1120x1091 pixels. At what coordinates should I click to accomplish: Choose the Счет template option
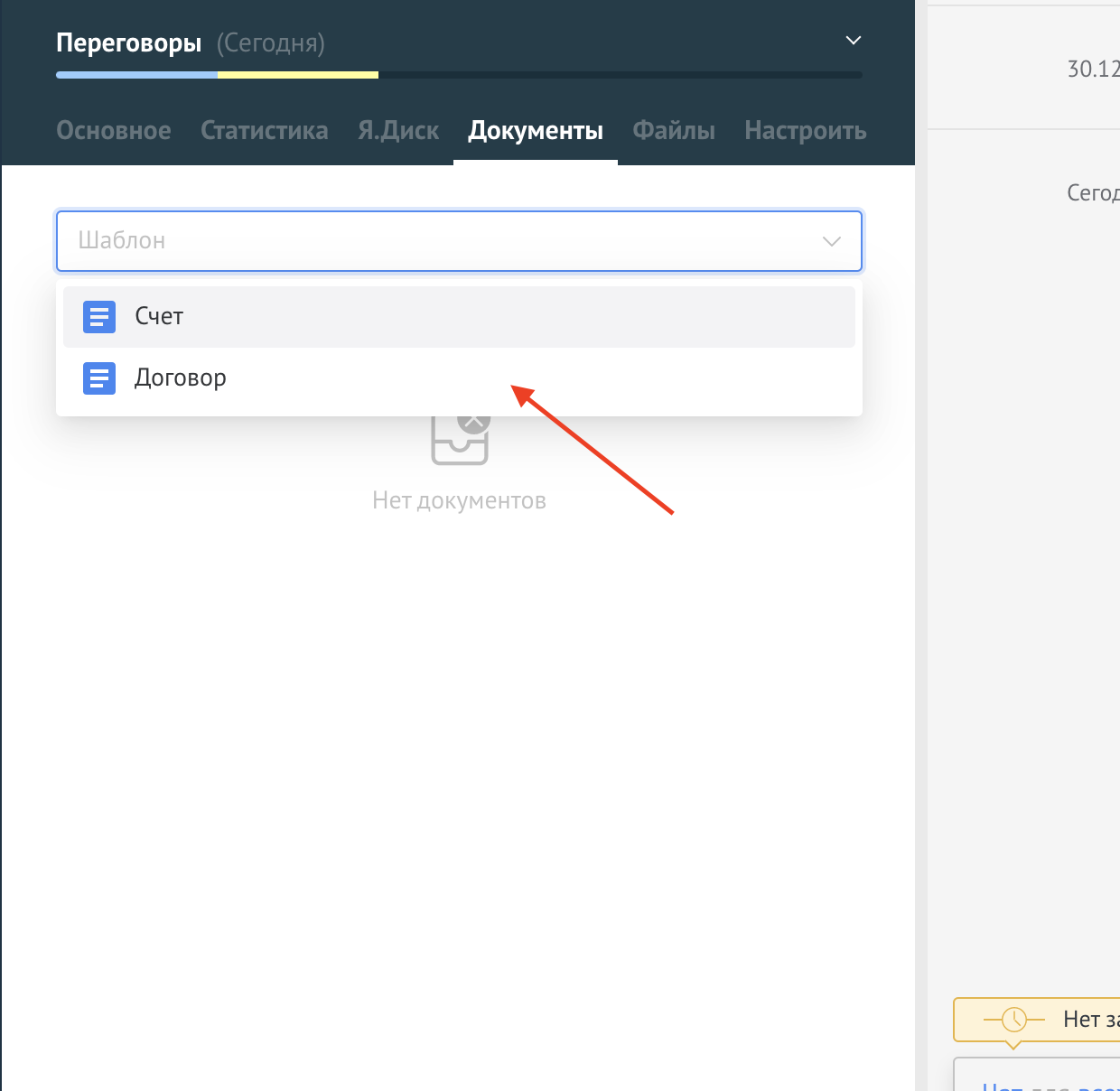[459, 317]
